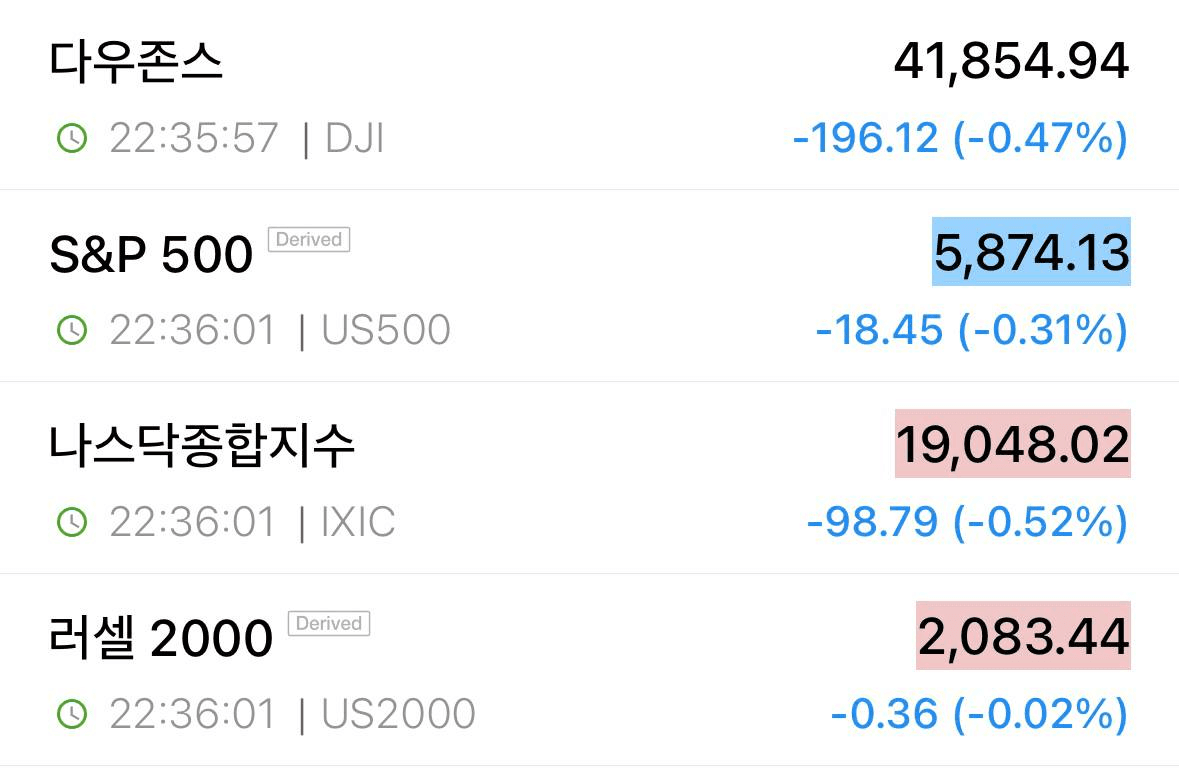Open the 나스닥종합지수 index title
This screenshot has height=772, width=1179.
202,446
